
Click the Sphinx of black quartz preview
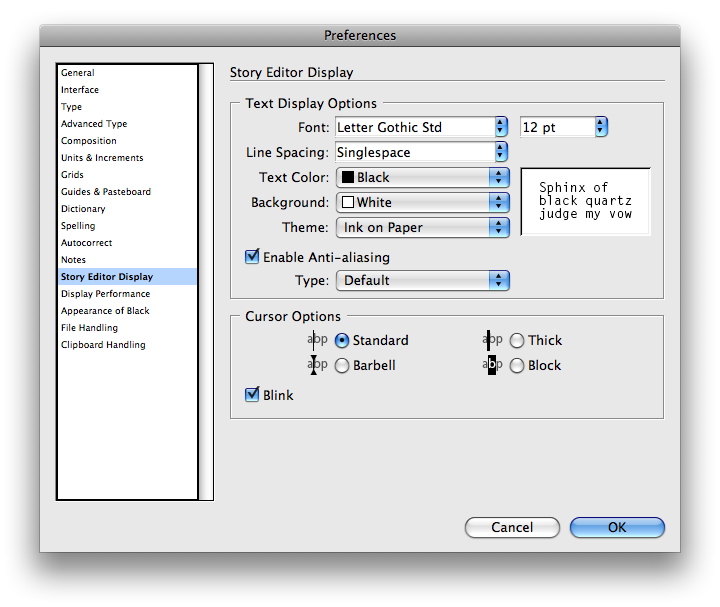tap(585, 201)
